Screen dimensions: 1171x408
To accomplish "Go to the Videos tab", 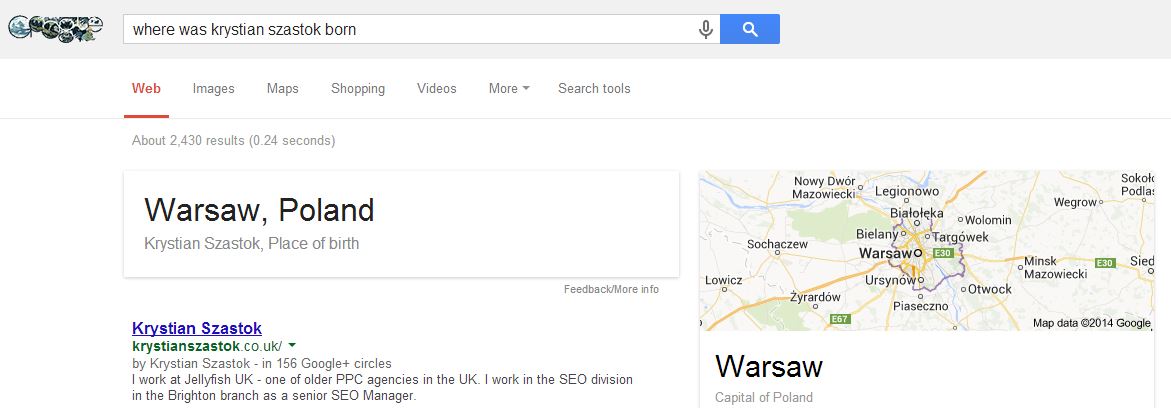I will coord(436,88).
